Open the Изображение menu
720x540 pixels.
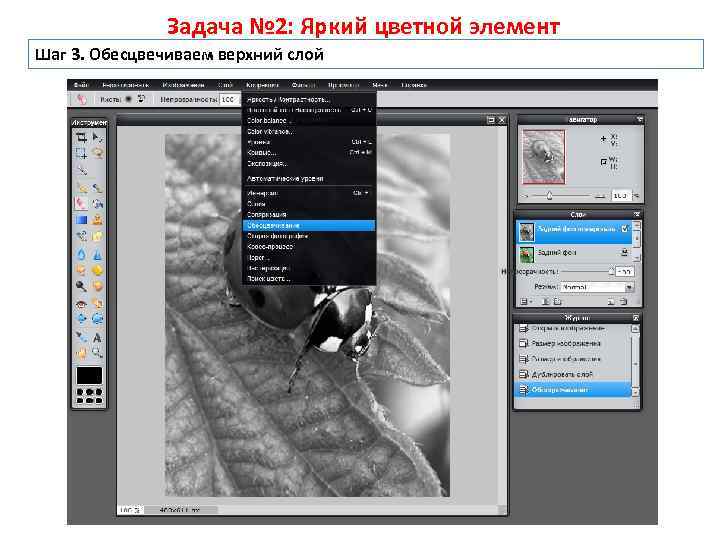point(183,84)
